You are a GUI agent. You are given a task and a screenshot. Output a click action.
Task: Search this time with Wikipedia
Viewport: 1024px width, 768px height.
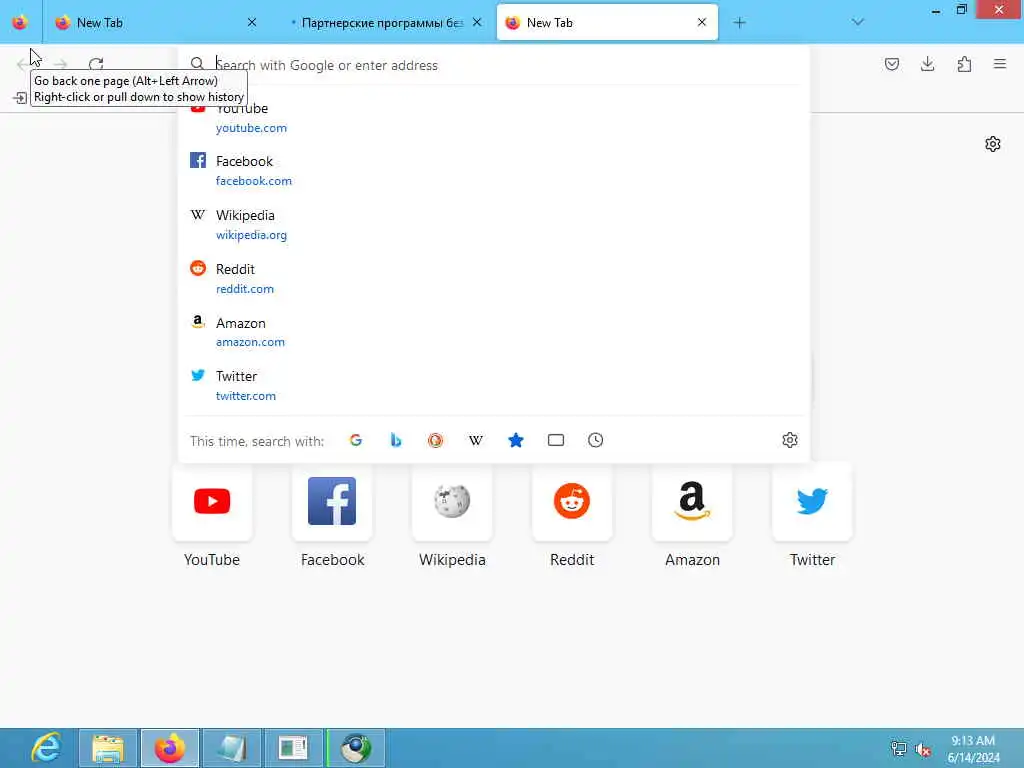(x=475, y=440)
